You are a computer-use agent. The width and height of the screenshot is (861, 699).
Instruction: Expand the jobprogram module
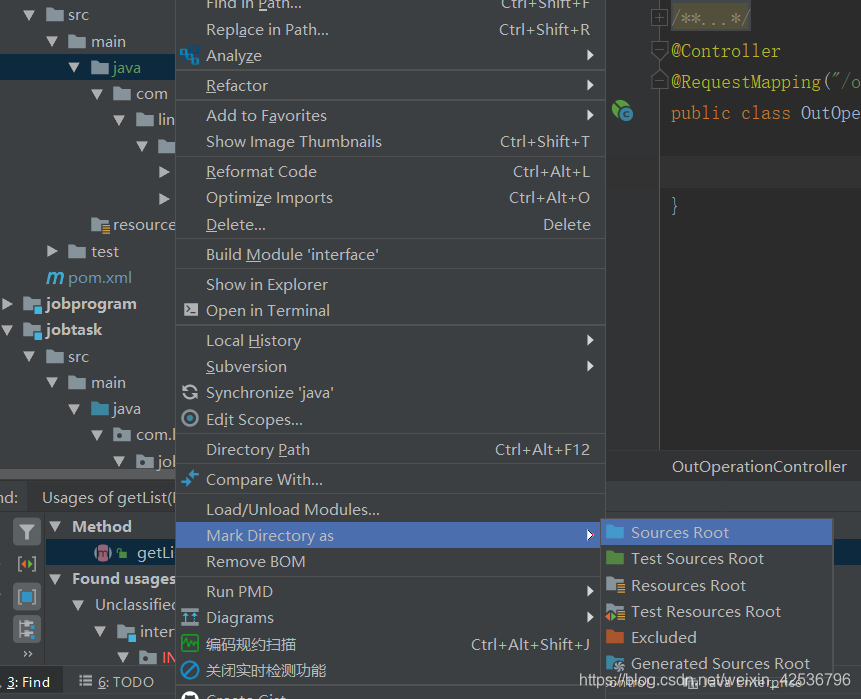(7, 303)
